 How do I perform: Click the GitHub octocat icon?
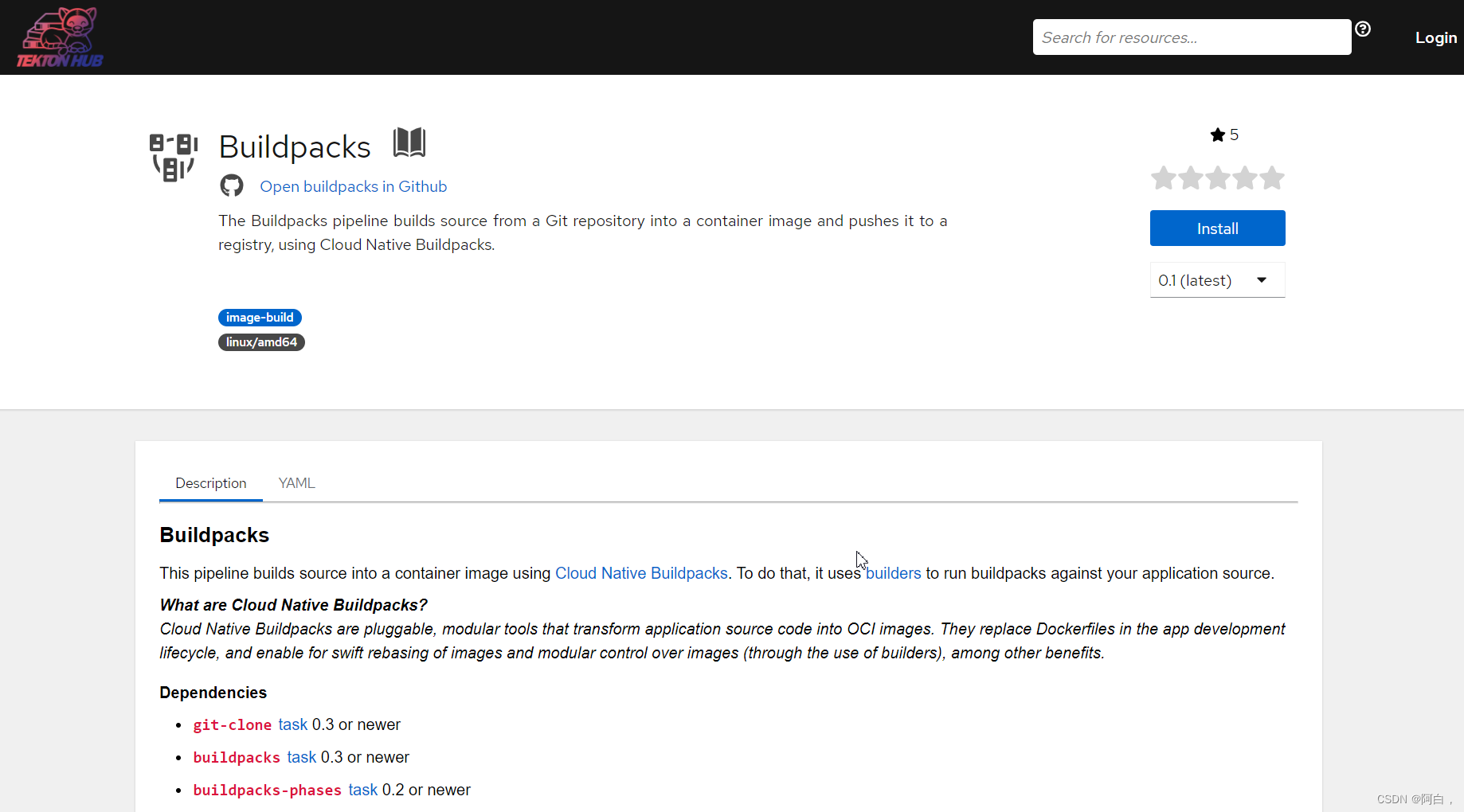click(x=232, y=185)
